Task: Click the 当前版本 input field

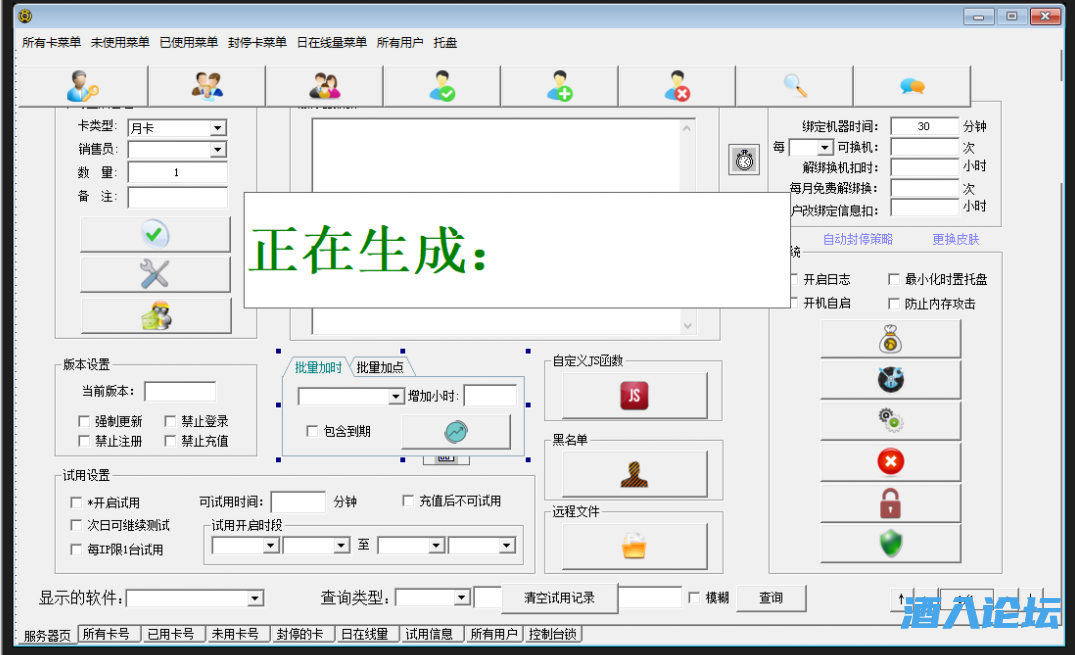Action: (179, 391)
